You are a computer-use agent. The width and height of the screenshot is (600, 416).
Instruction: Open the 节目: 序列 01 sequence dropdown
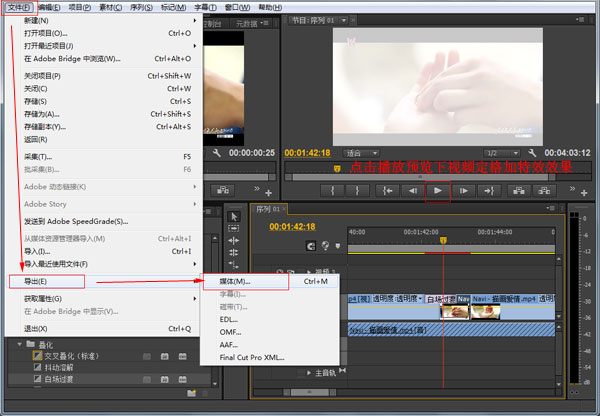click(x=344, y=20)
